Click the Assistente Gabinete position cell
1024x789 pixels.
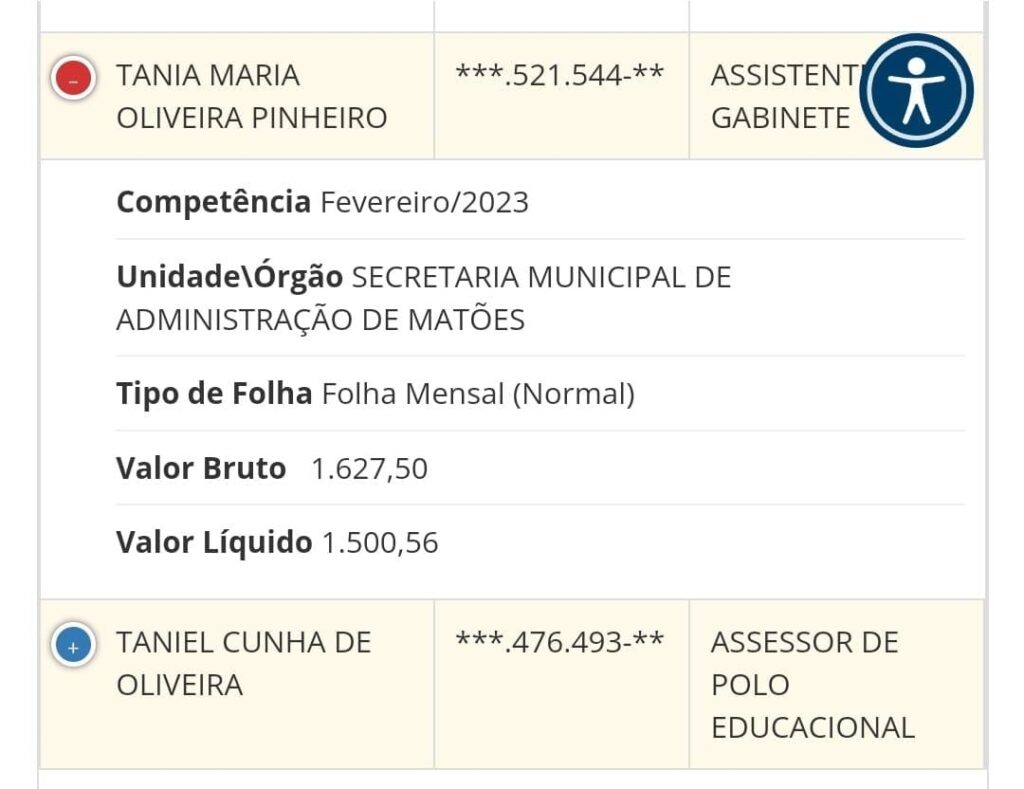pos(780,97)
